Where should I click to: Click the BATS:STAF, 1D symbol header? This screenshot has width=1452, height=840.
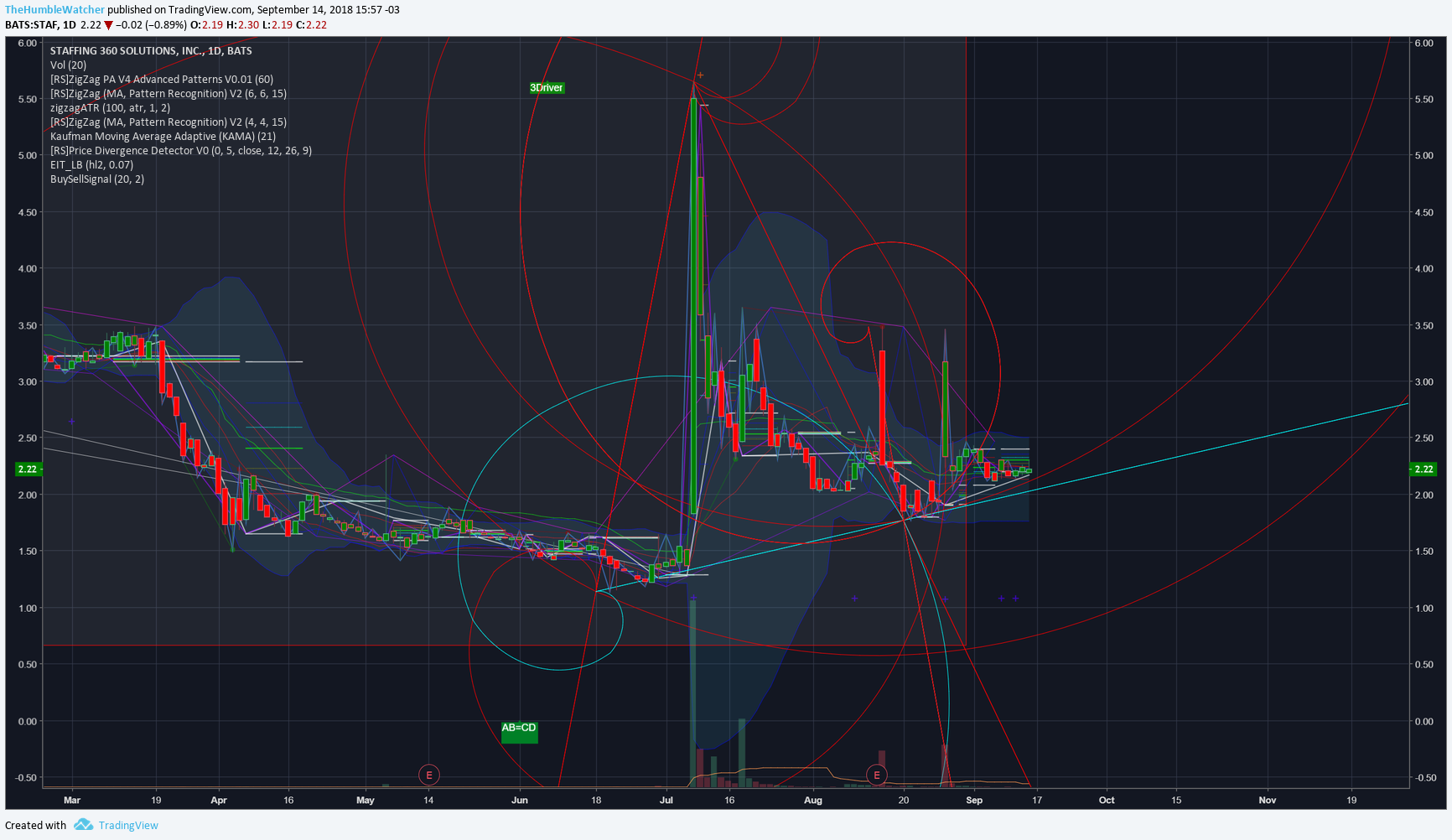click(x=40, y=25)
